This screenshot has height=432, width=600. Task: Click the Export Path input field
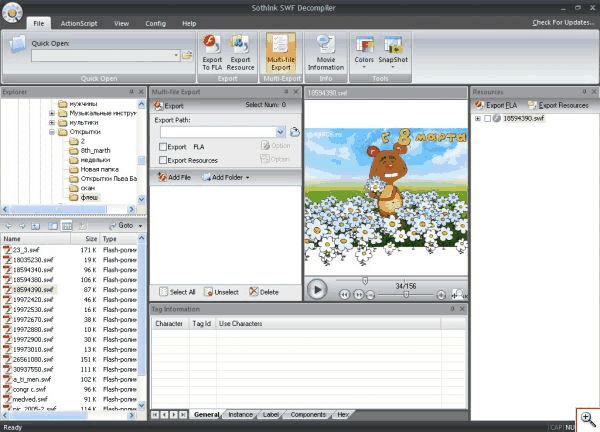(x=218, y=132)
